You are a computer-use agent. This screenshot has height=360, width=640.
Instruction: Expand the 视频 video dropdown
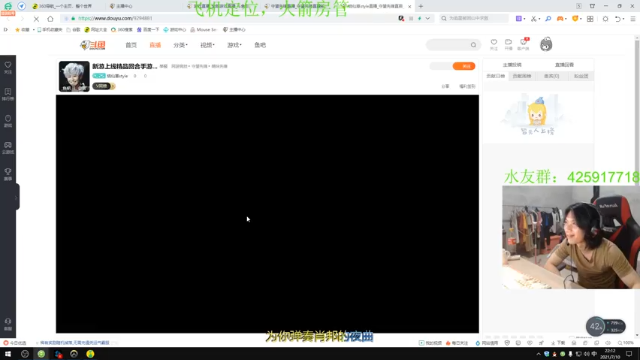pos(207,45)
